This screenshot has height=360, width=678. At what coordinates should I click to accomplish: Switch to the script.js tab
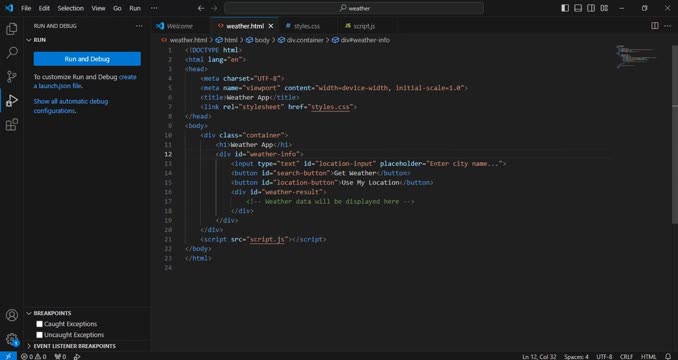(x=364, y=26)
